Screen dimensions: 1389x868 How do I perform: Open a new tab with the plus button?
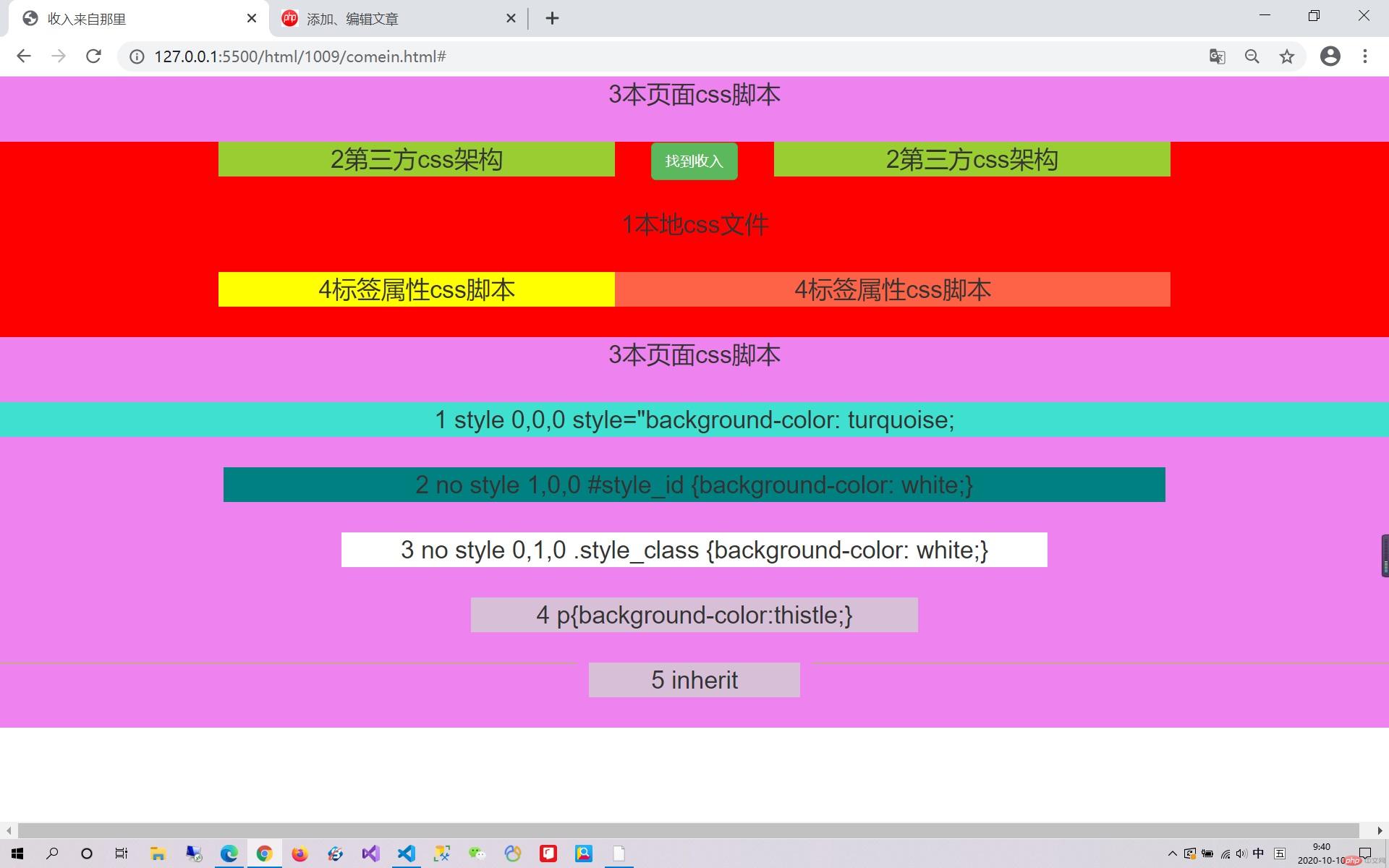[x=552, y=19]
